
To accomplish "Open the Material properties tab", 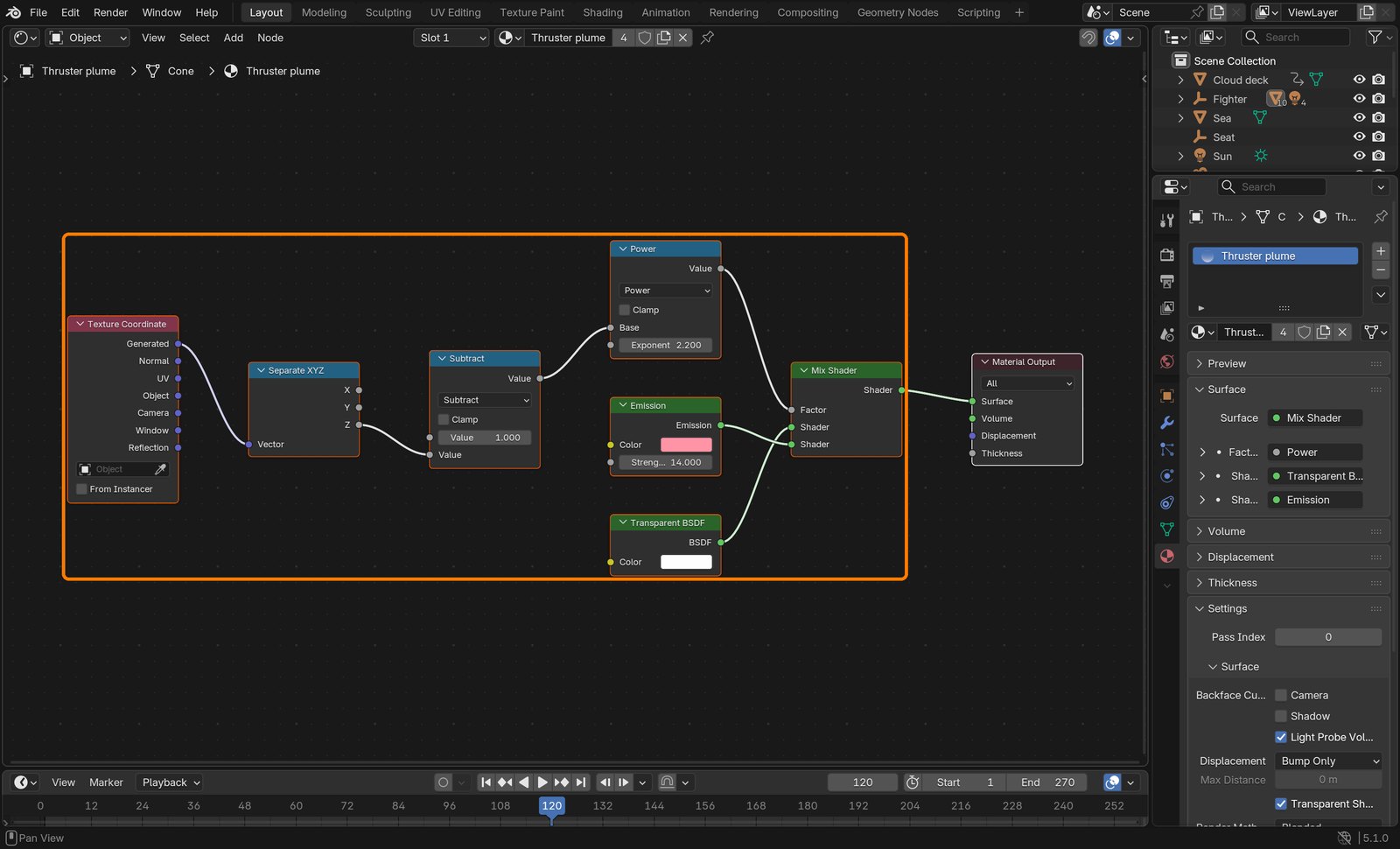I will tap(1167, 556).
